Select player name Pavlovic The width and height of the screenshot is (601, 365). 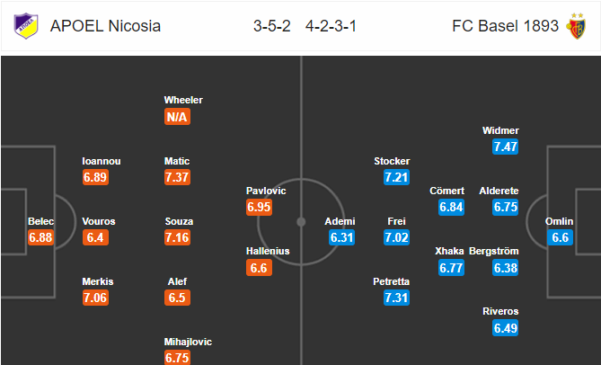(x=266, y=191)
